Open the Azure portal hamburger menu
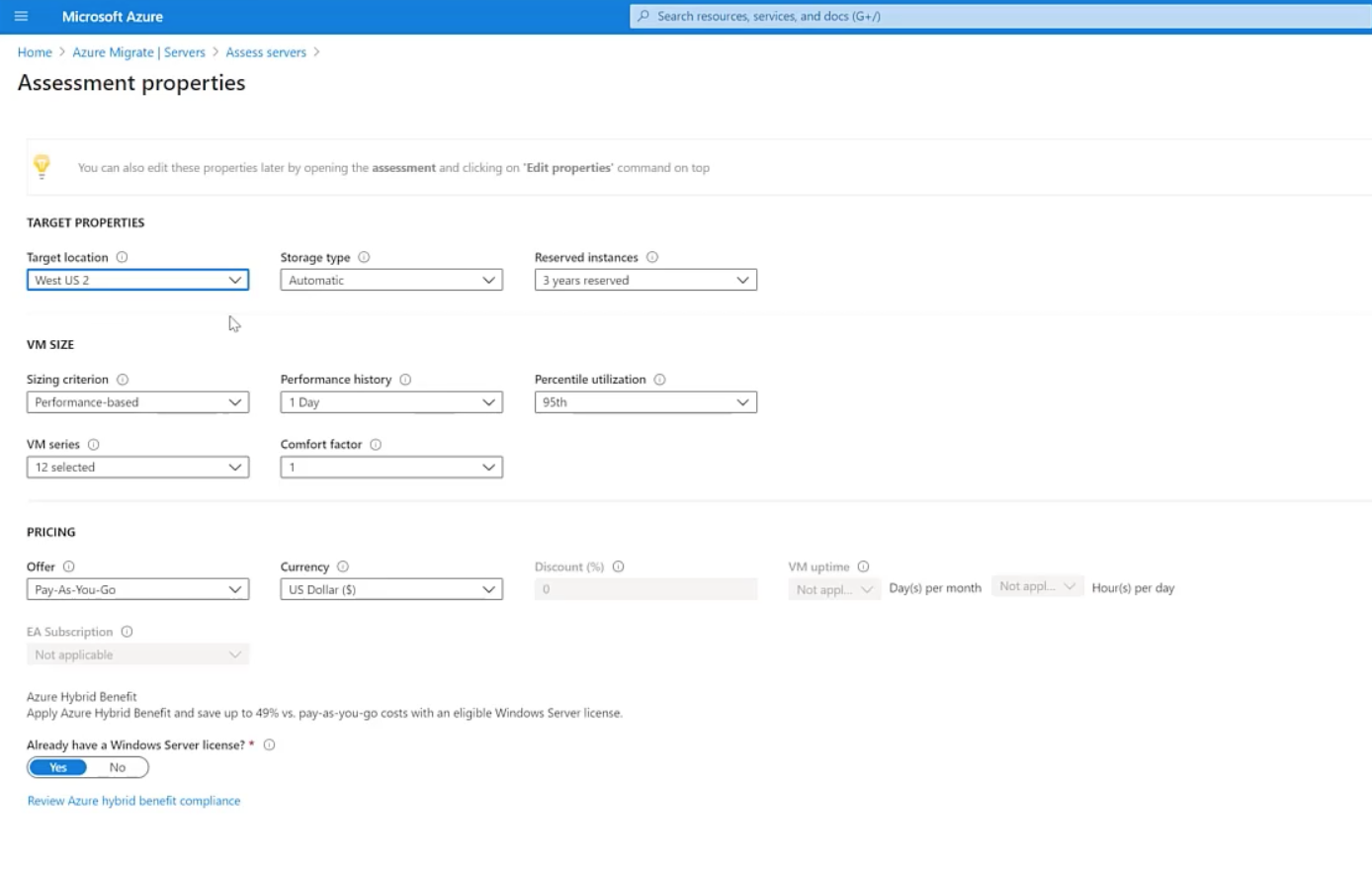 [x=21, y=16]
